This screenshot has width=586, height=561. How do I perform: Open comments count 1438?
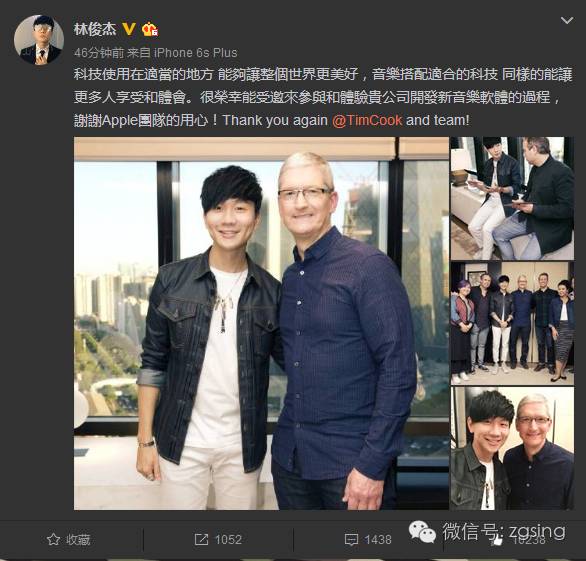tap(378, 539)
